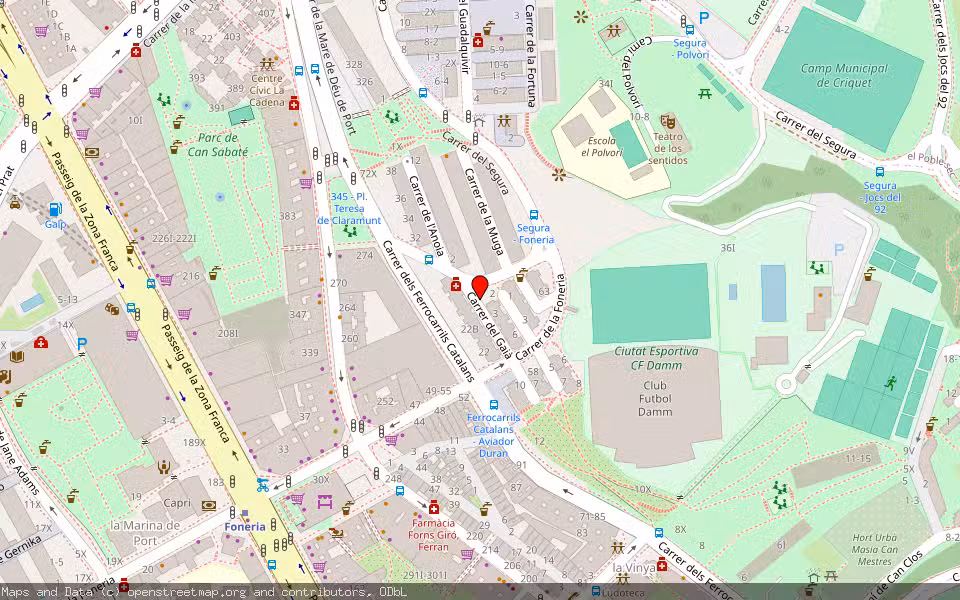Click the Centre Cívic La Cadena community icon

point(267,64)
